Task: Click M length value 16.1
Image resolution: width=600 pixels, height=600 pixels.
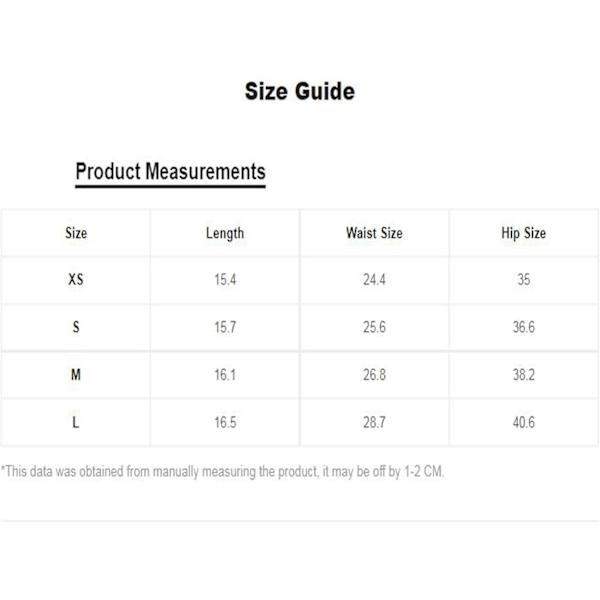Action: pyautogui.click(x=225, y=375)
